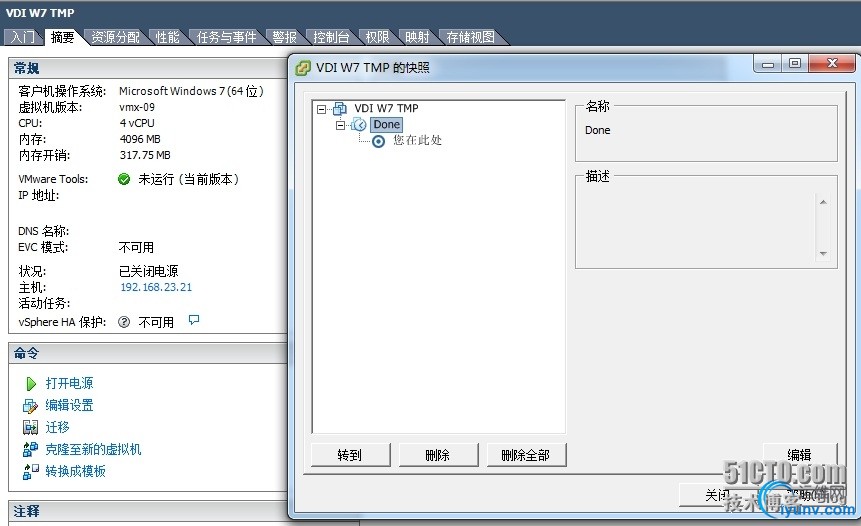Click the Done snapshot clock icon
The image size is (861, 526).
(359, 125)
